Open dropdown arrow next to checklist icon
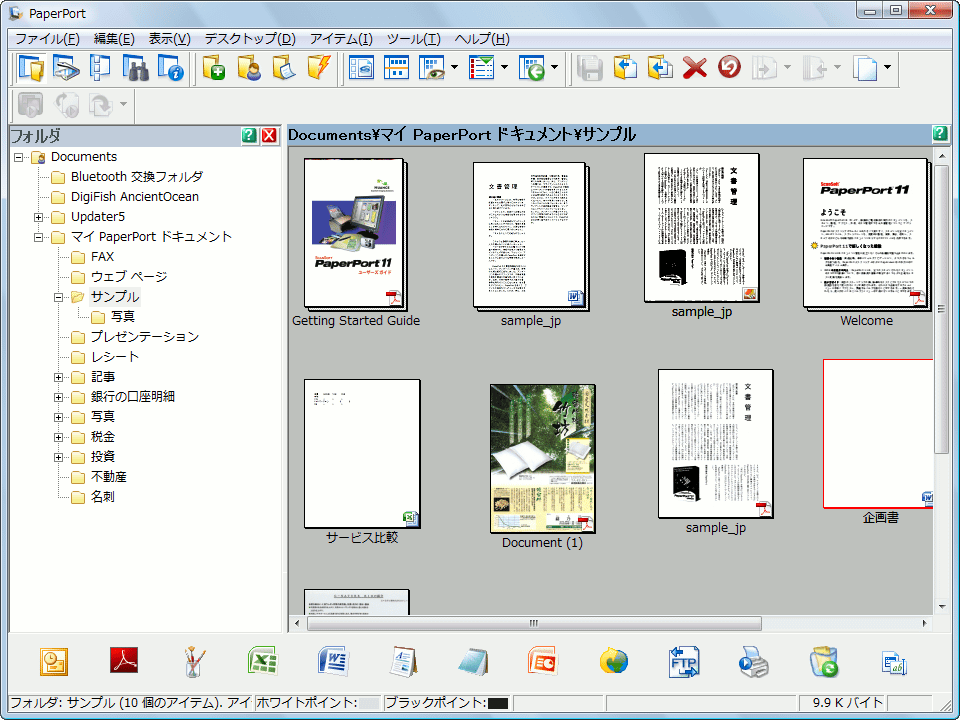 (504, 67)
